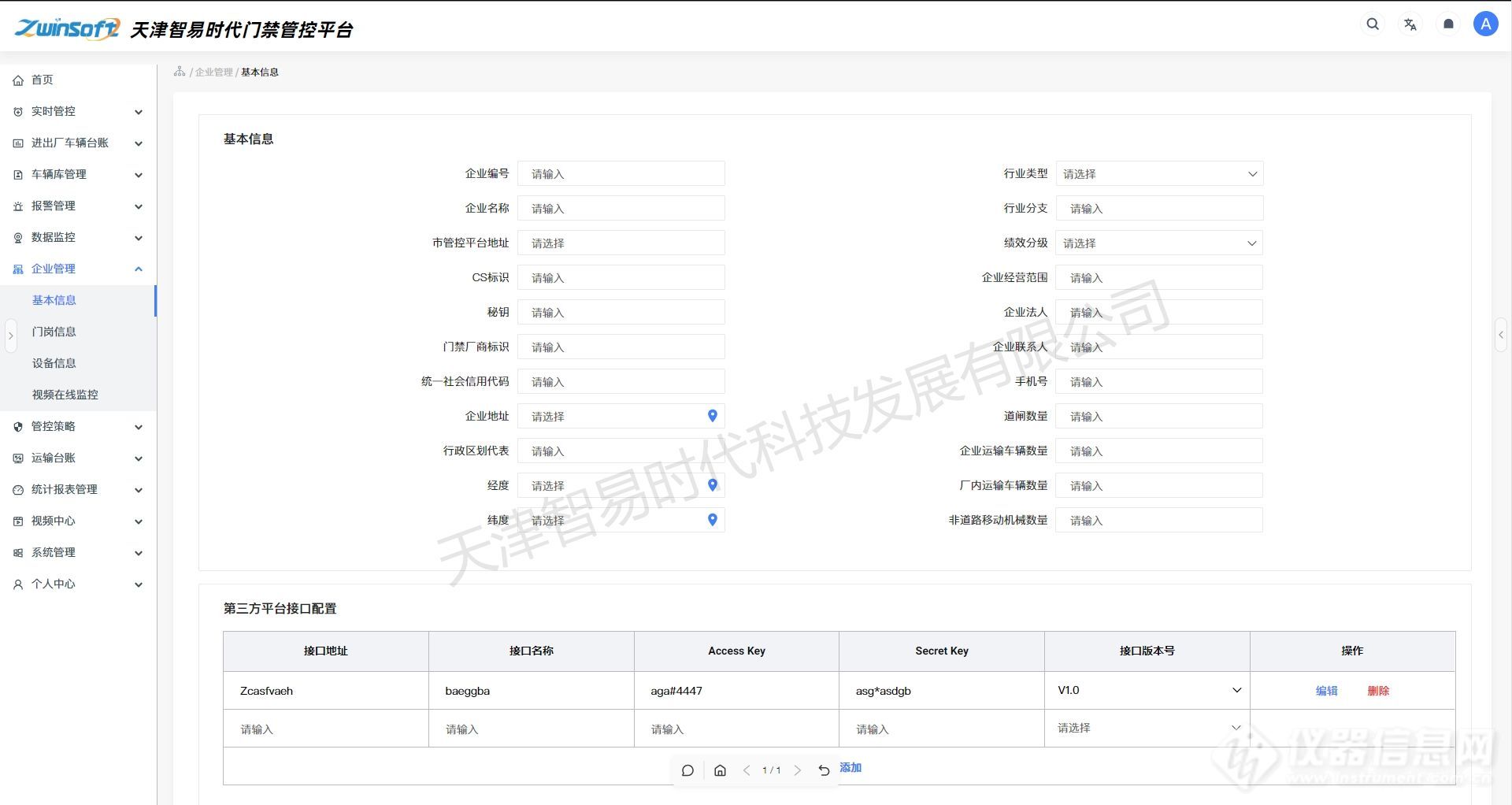The width and height of the screenshot is (1512, 805).
Task: Click the 手机号 input field
Action: 1159,382
